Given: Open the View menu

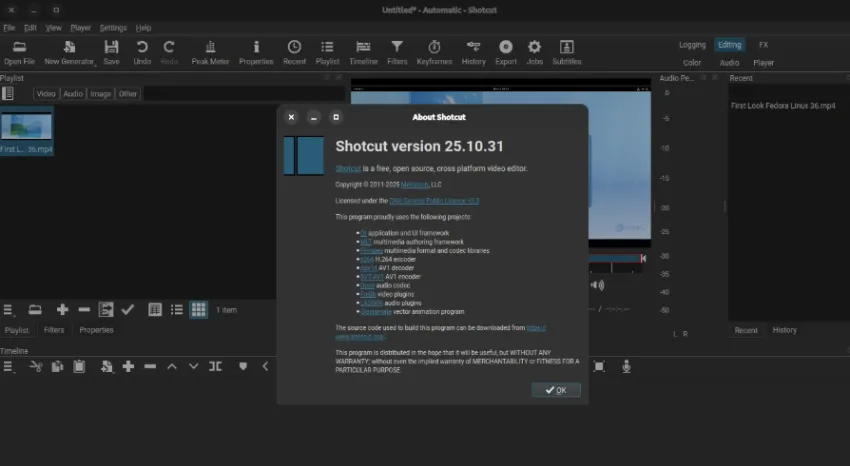Looking at the screenshot, I should (53, 28).
